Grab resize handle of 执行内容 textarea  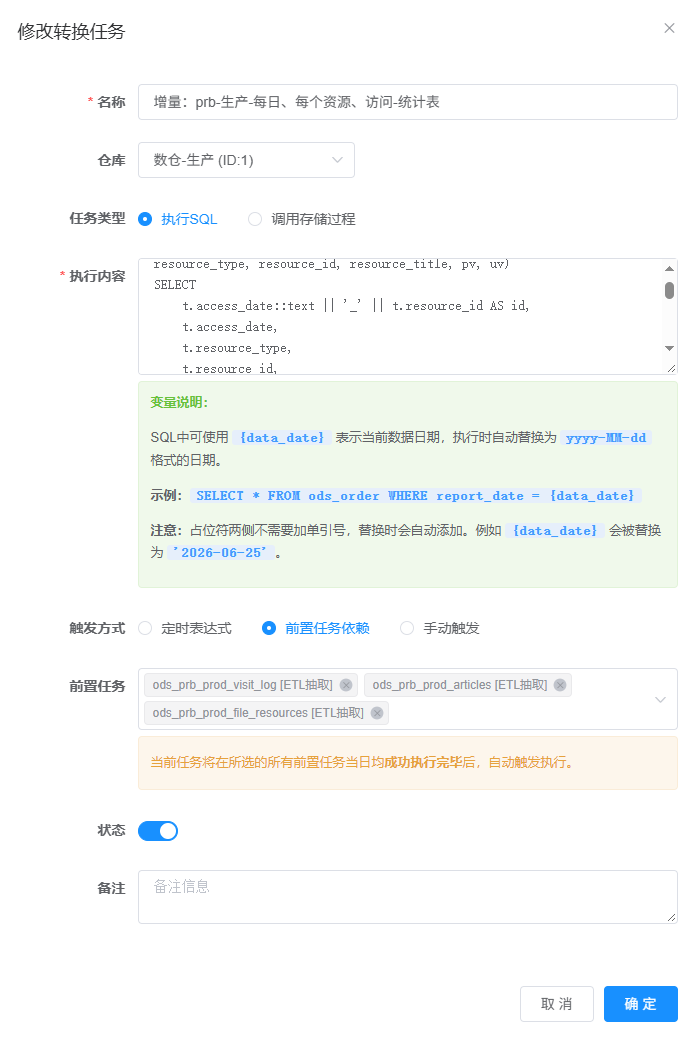pyautogui.click(x=671, y=368)
